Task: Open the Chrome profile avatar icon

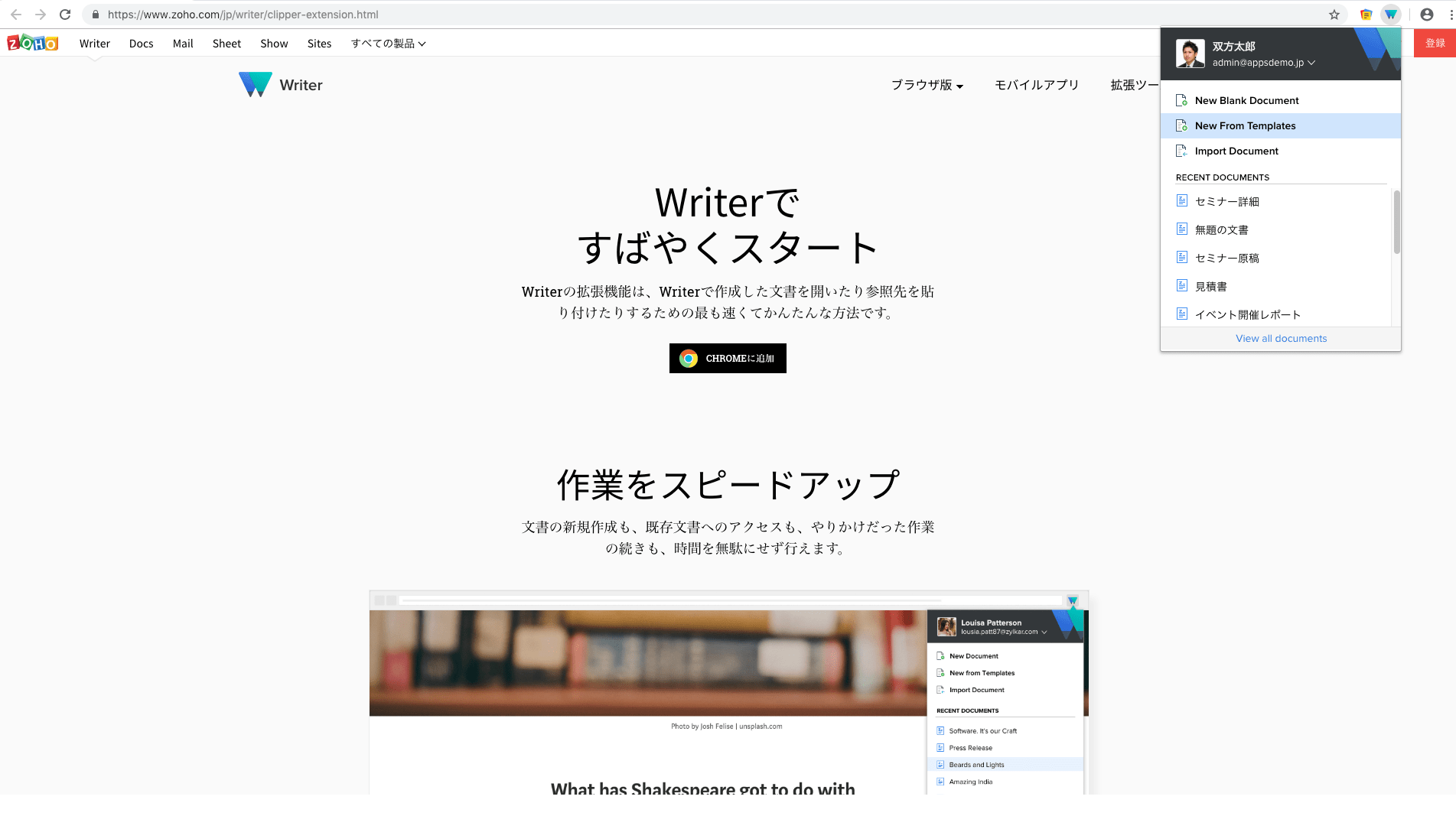Action: 1427,15
